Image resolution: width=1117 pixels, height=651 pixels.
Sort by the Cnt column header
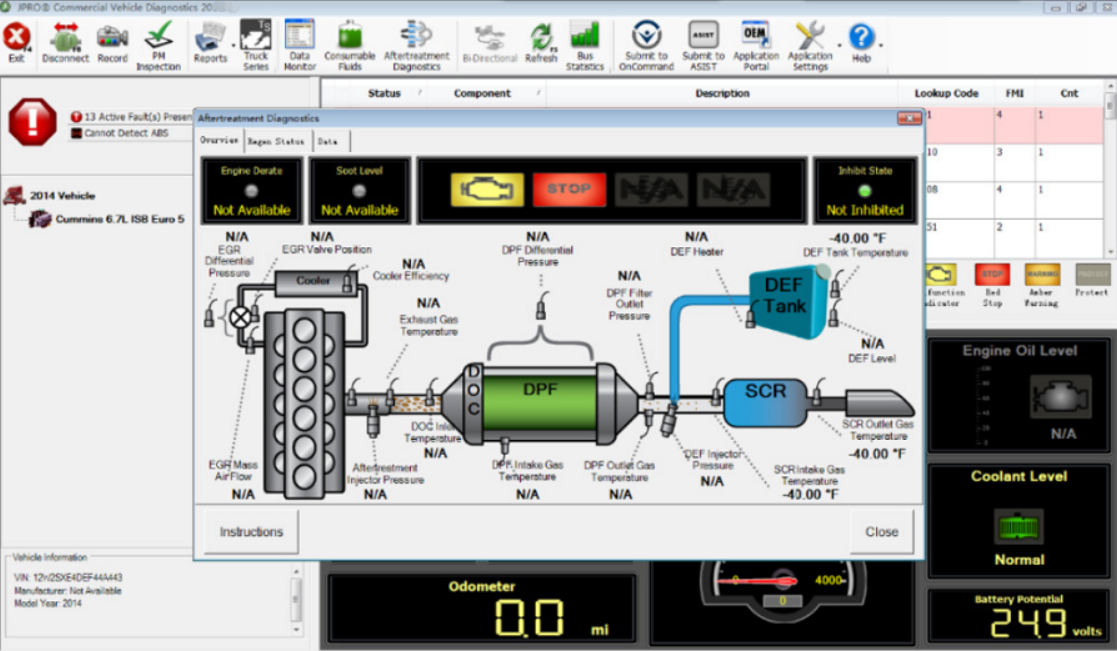point(1069,93)
